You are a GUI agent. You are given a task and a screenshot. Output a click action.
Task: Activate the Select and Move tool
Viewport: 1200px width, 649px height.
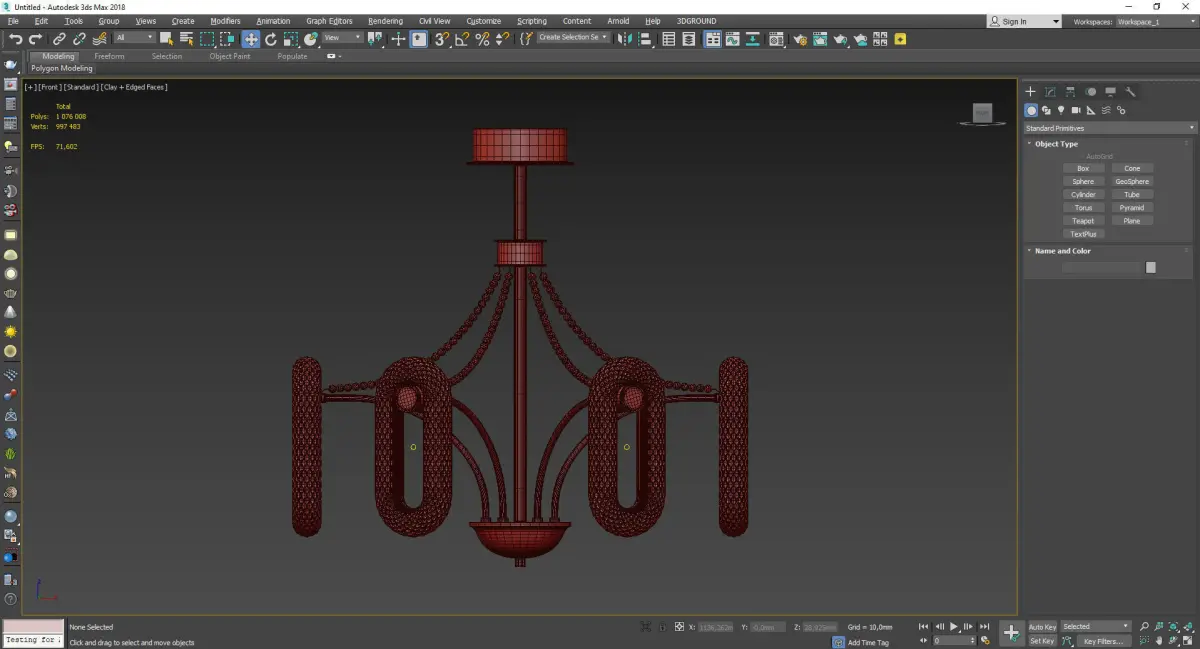pyautogui.click(x=250, y=39)
